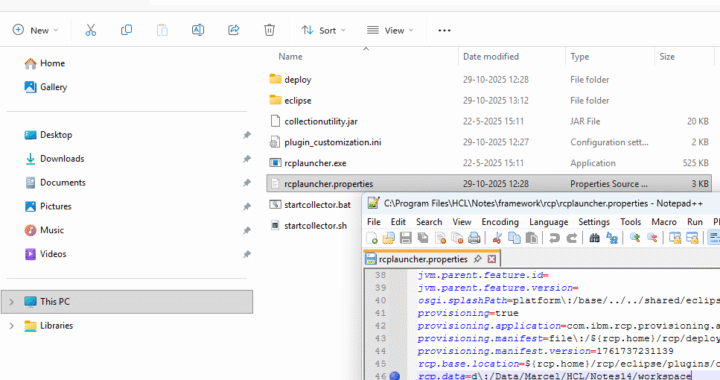Sort by Size column header
The height and width of the screenshot is (380, 720).
pos(667,56)
